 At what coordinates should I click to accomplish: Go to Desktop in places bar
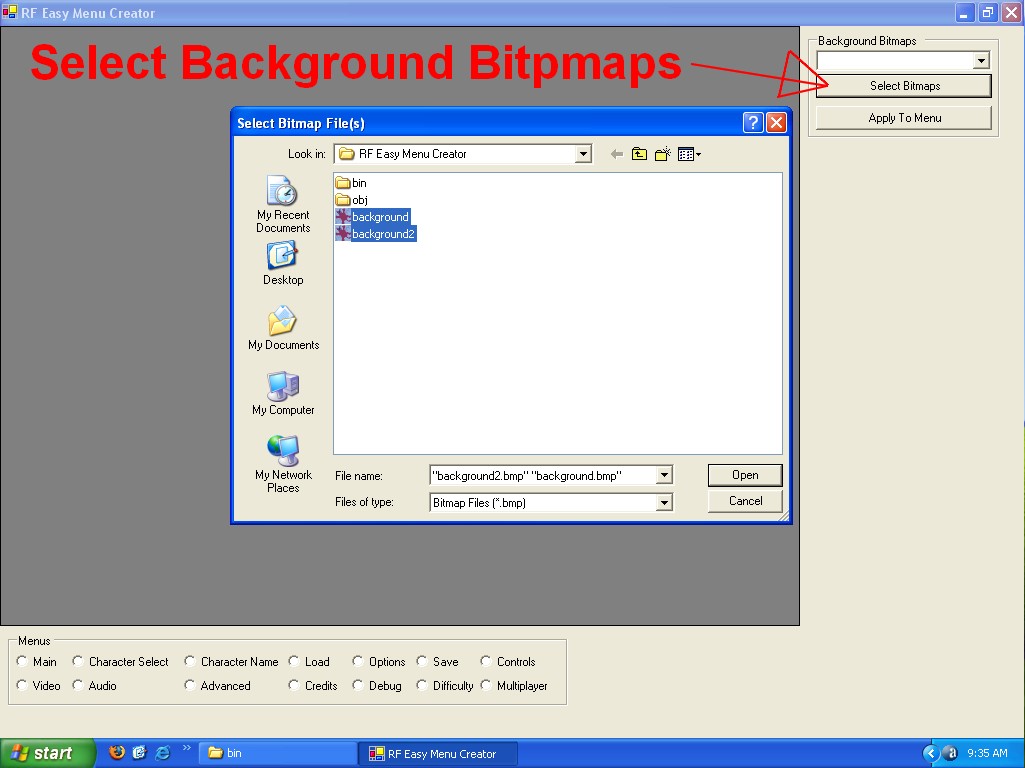pyautogui.click(x=283, y=263)
